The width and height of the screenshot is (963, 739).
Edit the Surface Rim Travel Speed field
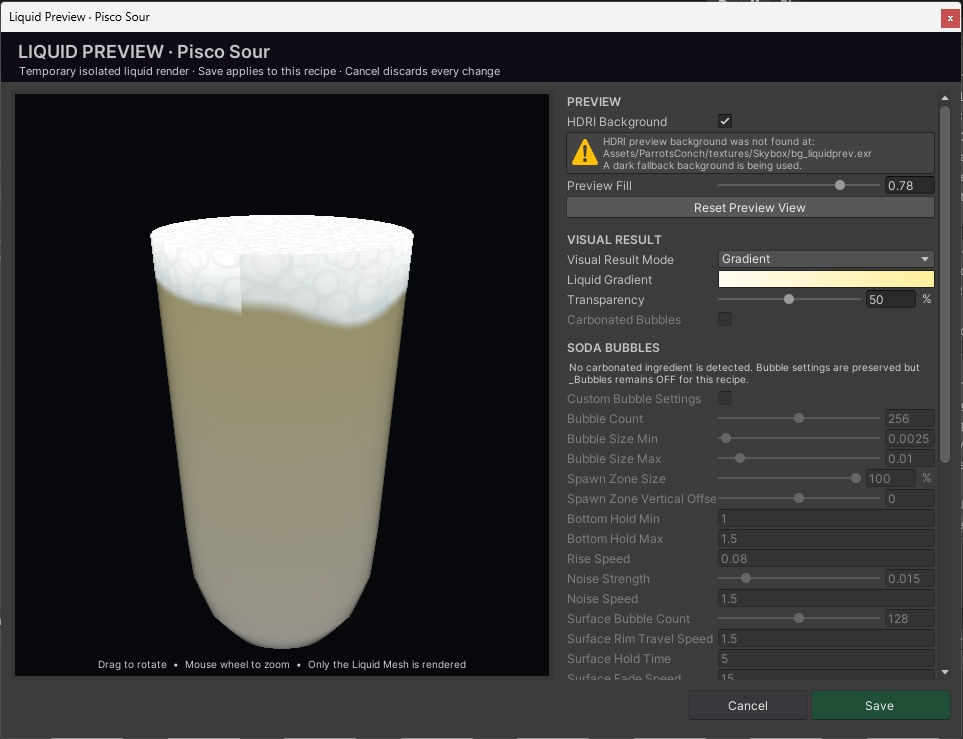point(826,639)
